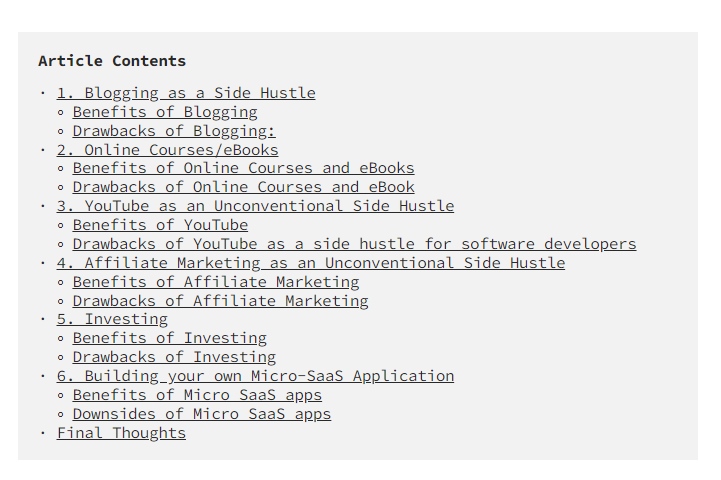Go to Benefits of Micro SaaS apps
Screen dimensions: 721x480
[x=197, y=395]
